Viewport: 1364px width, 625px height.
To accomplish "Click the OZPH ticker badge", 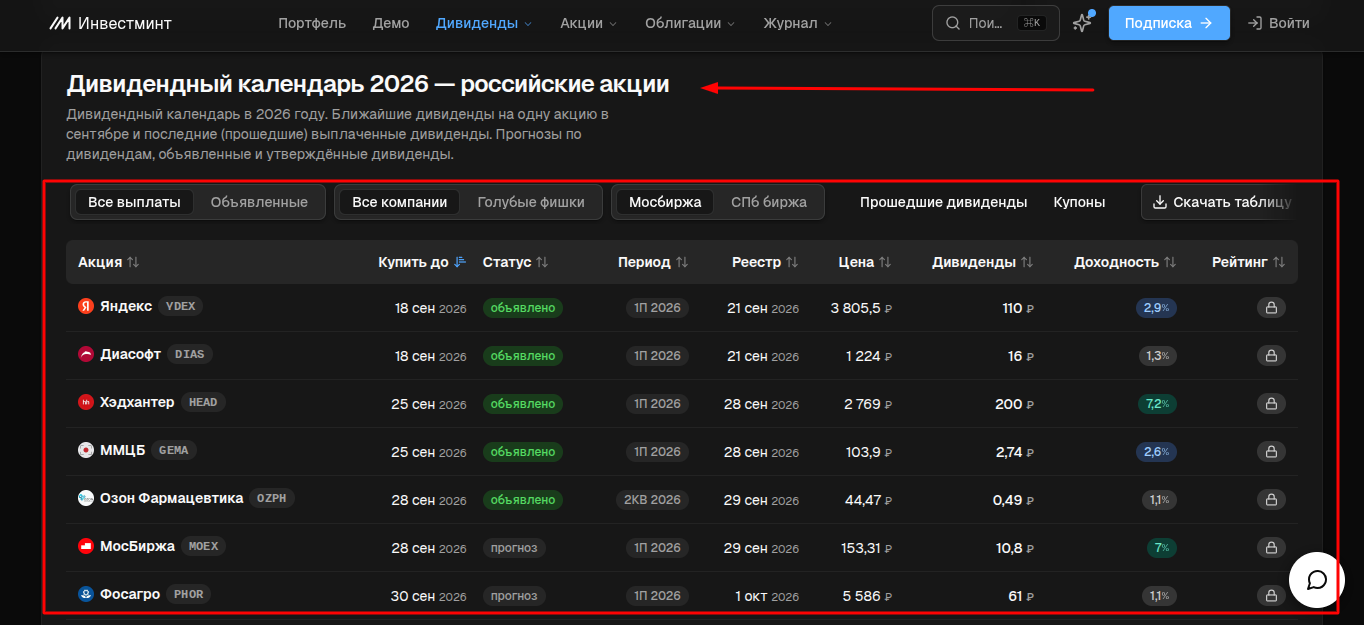I will point(272,498).
